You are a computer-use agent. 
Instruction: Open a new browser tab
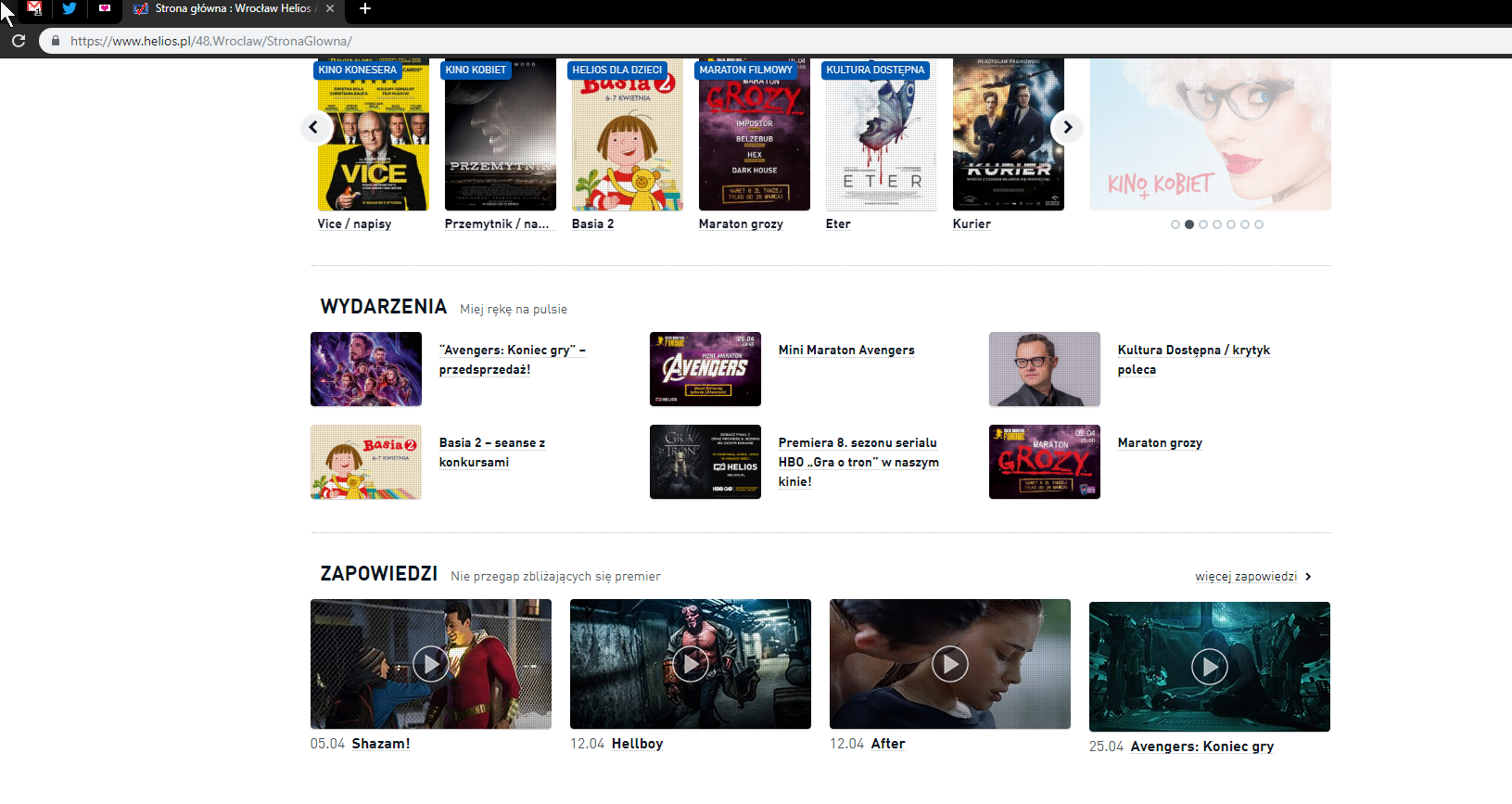point(365,8)
